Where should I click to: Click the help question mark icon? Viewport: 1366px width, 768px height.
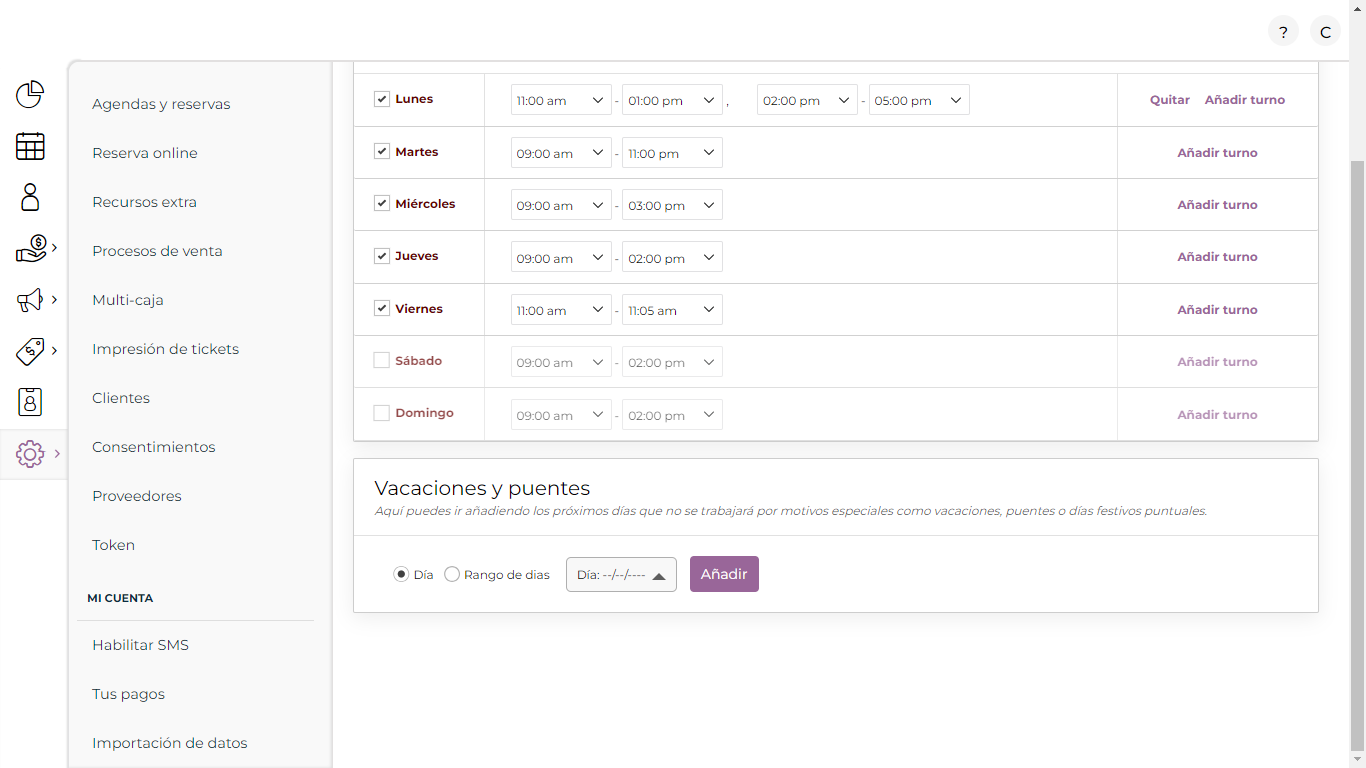[1283, 31]
